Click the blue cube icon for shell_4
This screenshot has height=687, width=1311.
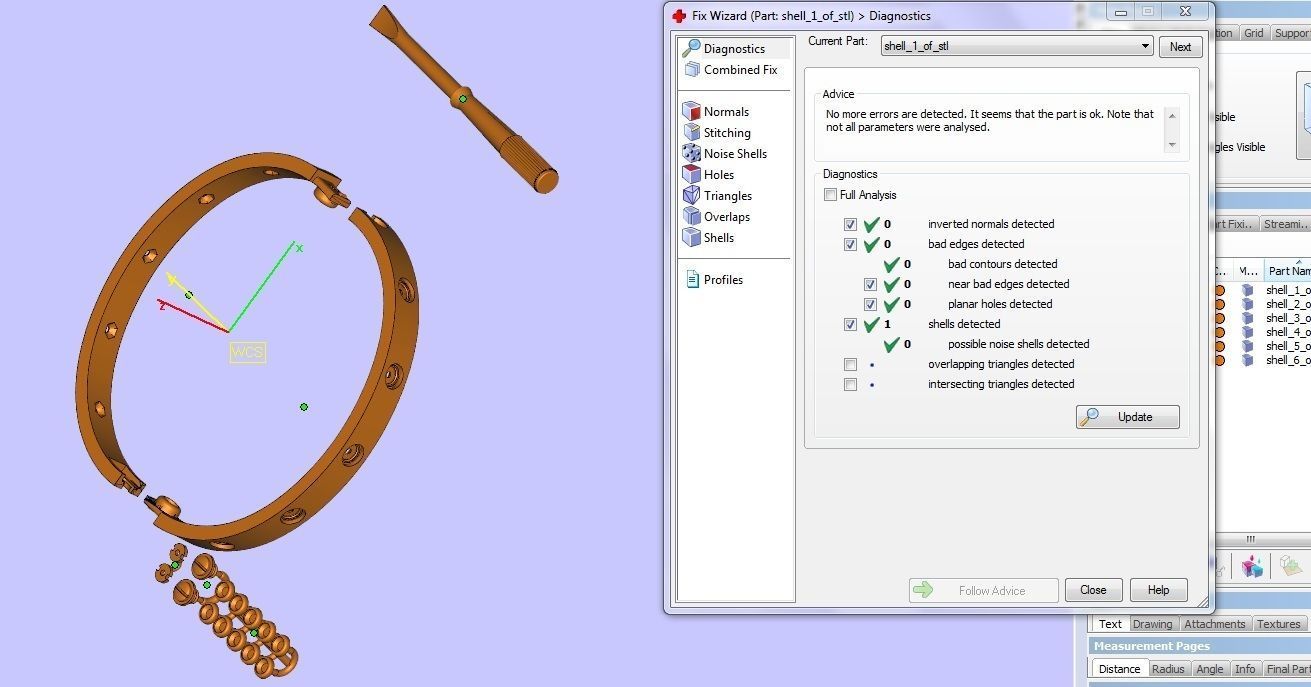[x=1247, y=332]
